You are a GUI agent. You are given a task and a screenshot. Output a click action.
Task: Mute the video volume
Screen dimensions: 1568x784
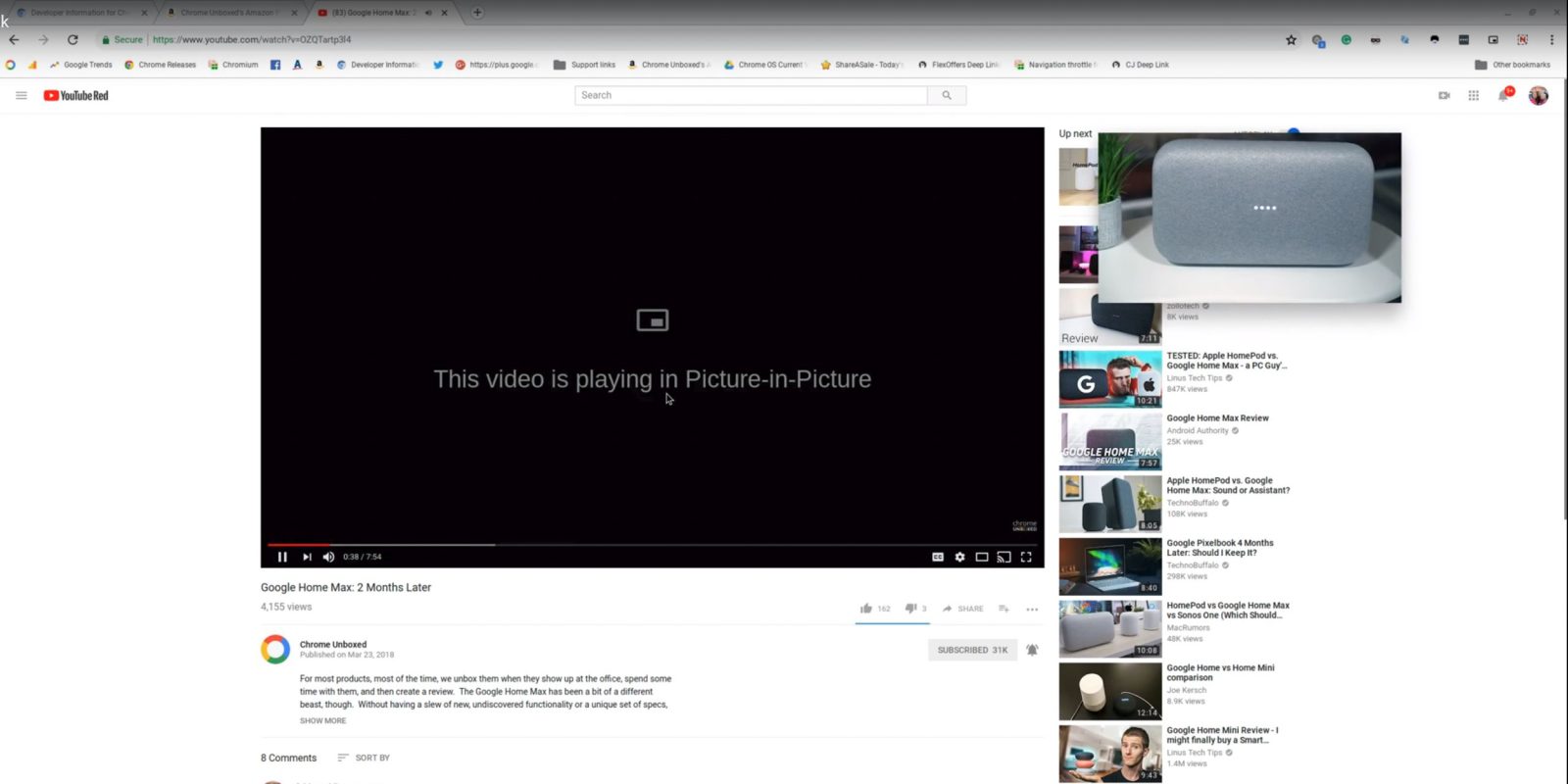point(328,557)
